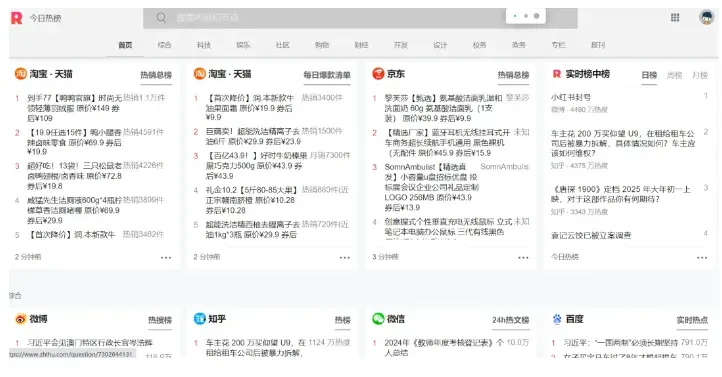
Task: Go to the 财经 tab
Action: coord(361,45)
